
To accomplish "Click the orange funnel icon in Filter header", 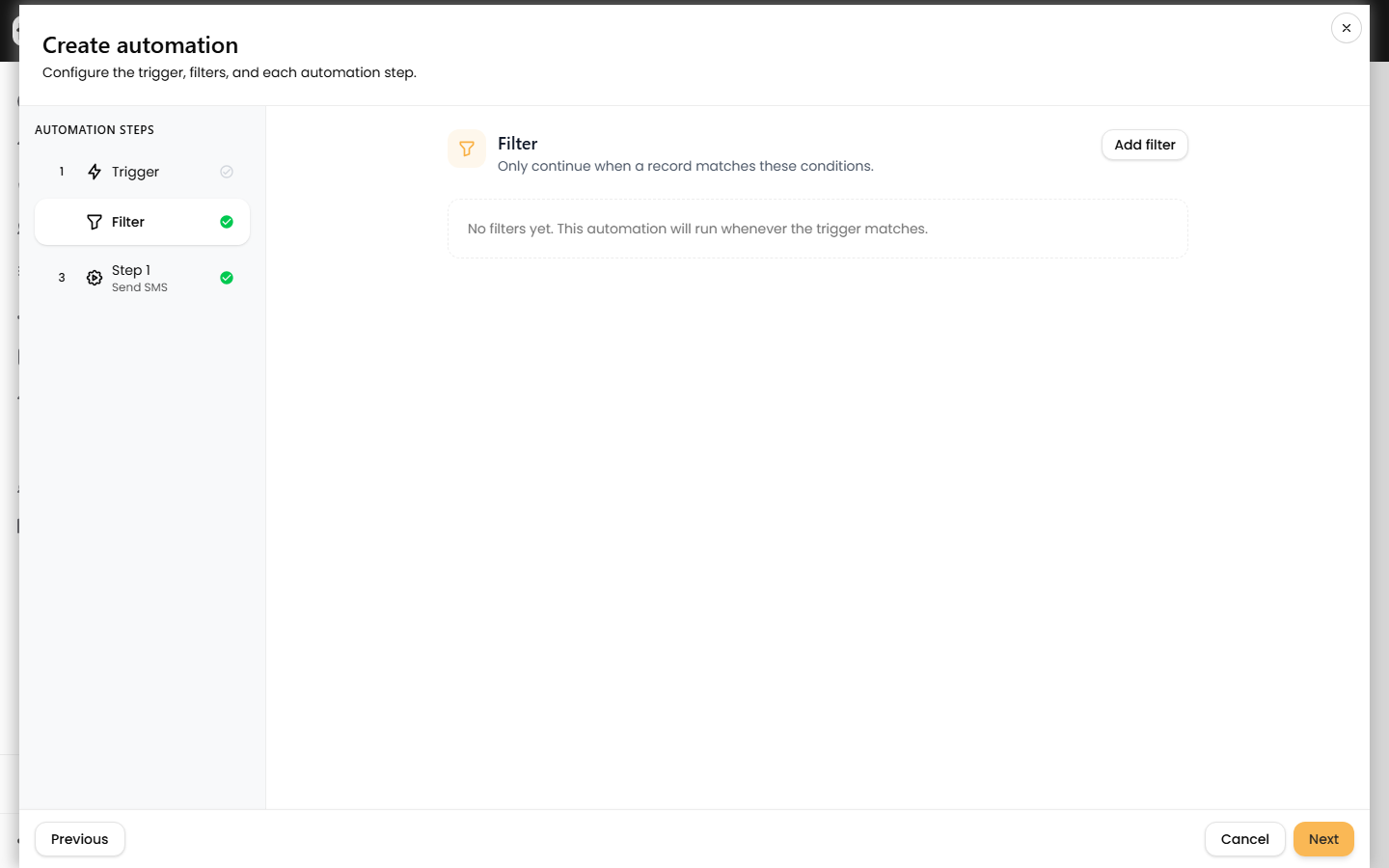I will [467, 149].
